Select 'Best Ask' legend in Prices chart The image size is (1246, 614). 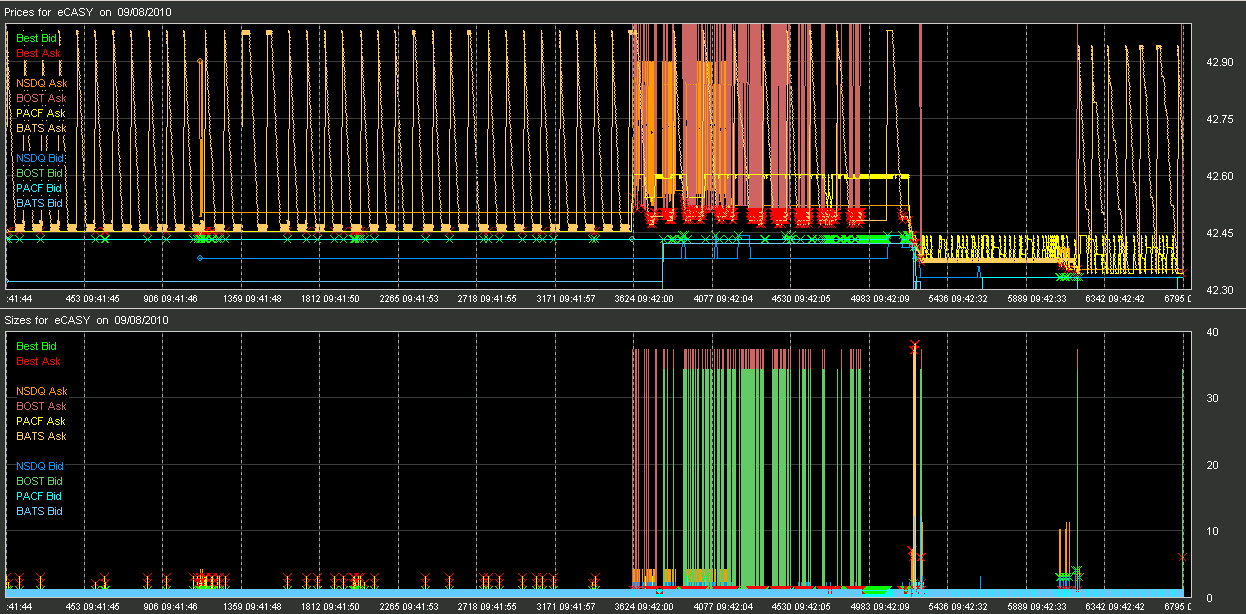click(38, 53)
